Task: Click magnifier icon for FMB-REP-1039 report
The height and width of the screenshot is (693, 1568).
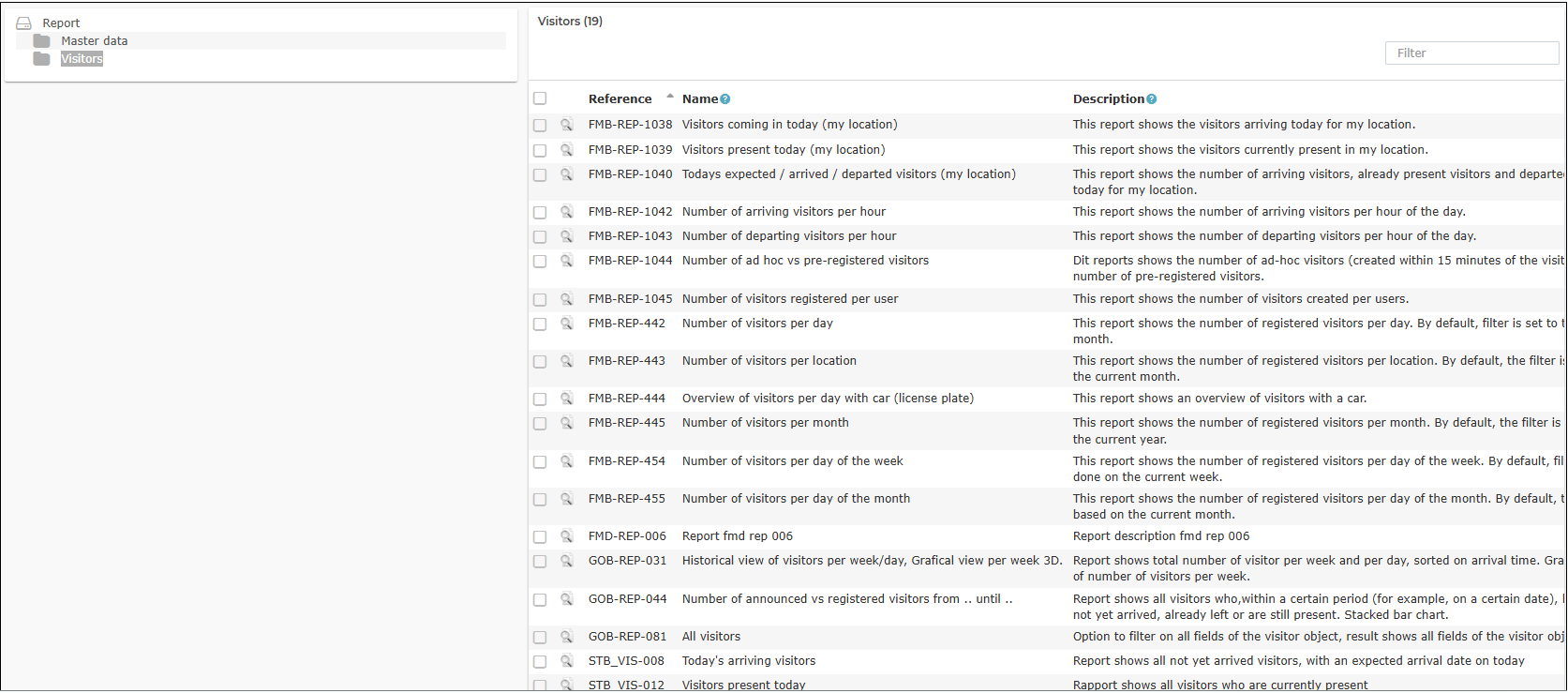Action: [566, 150]
